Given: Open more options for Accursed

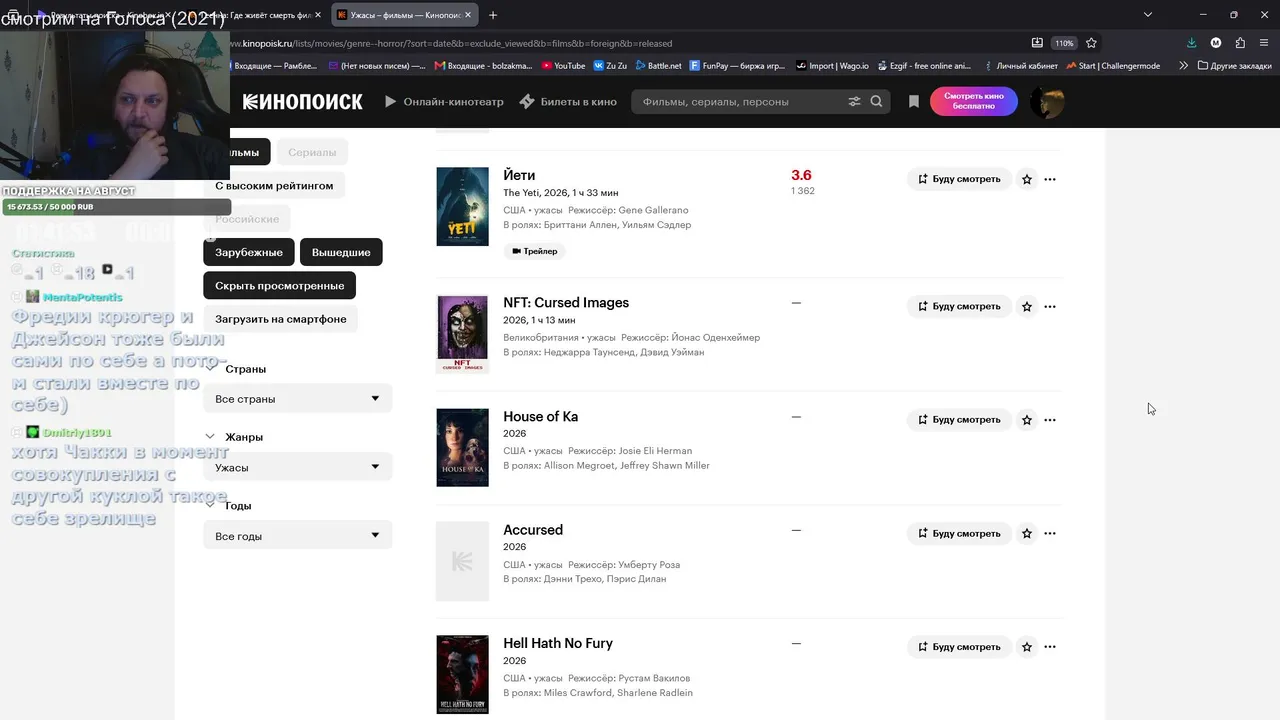Looking at the screenshot, I should pos(1050,533).
